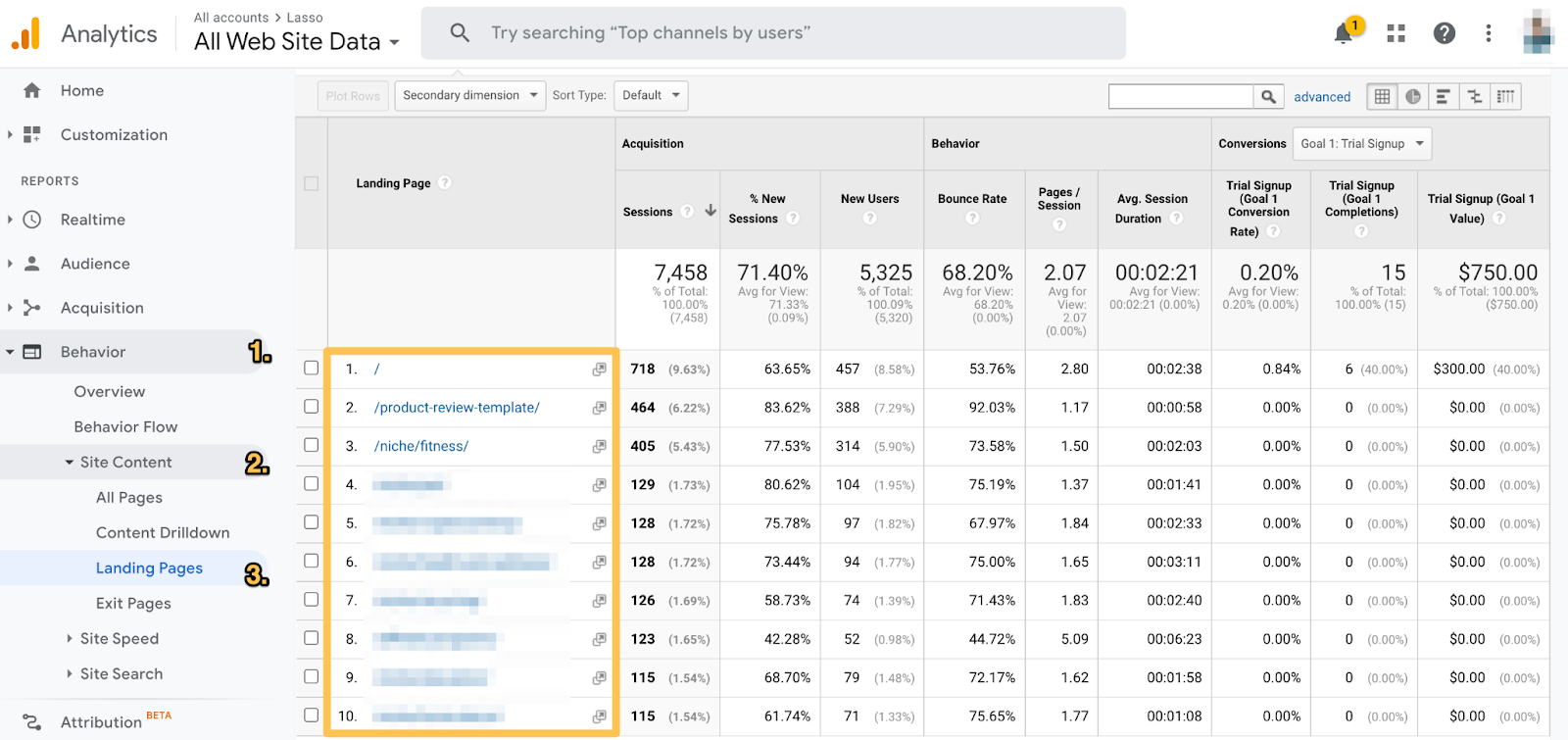The height and width of the screenshot is (740, 1568).
Task: Open the Secondary dimension dropdown
Action: pos(470,95)
